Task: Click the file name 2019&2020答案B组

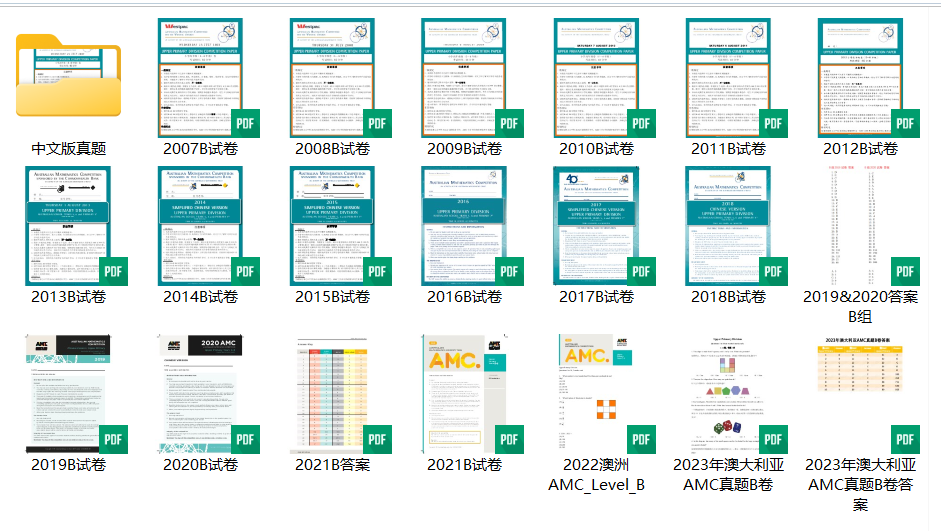Action: tap(861, 307)
